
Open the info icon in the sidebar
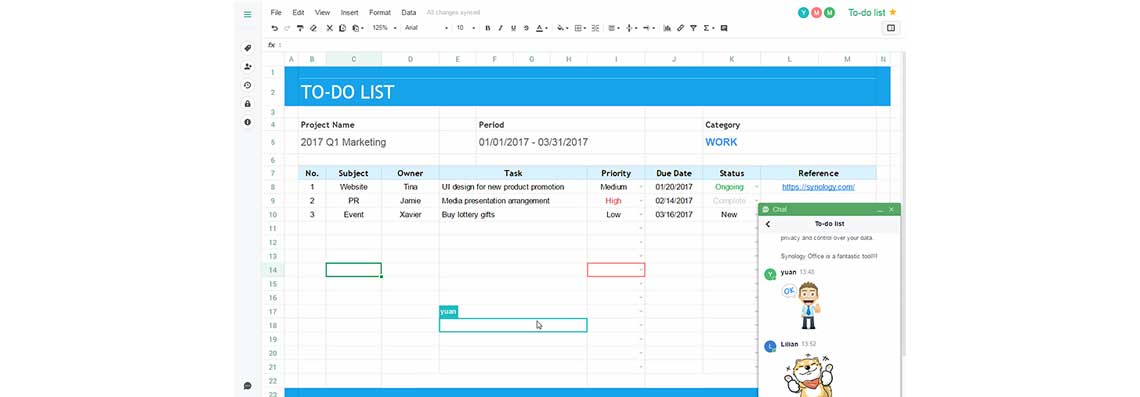click(247, 122)
